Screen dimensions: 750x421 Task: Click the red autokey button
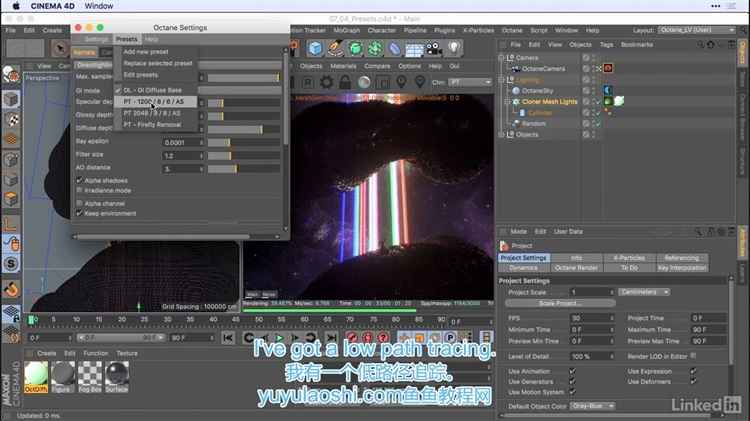click(x=367, y=337)
